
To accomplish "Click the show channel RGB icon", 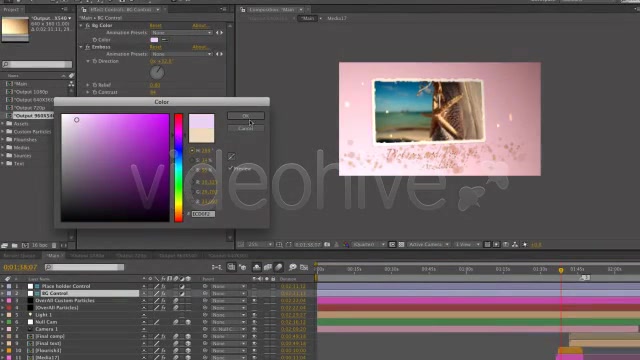I will pyautogui.click(x=346, y=244).
